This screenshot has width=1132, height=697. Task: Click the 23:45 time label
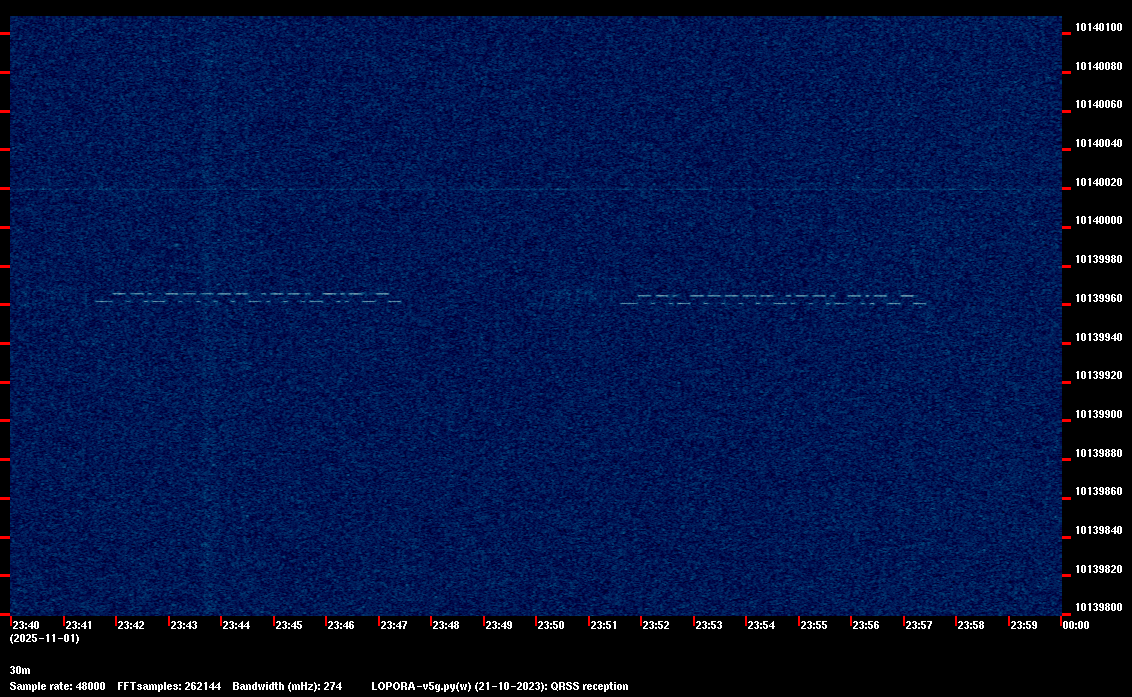click(289, 625)
